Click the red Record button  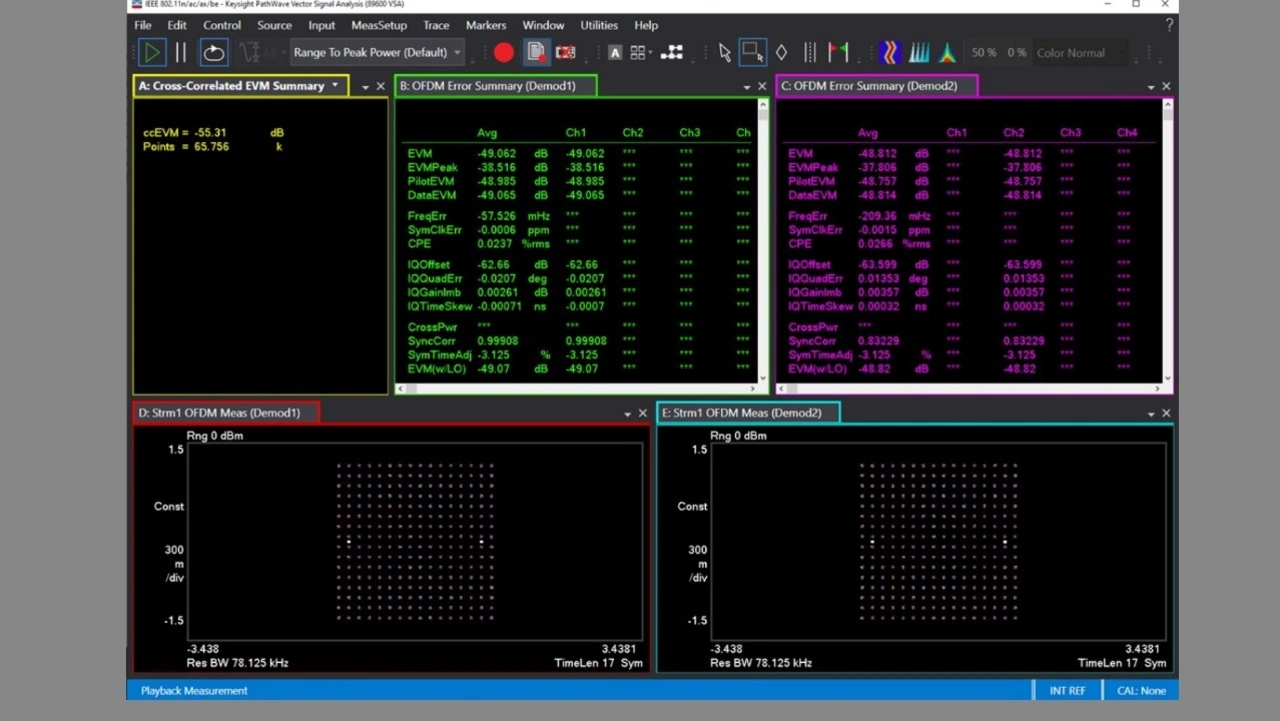click(504, 53)
